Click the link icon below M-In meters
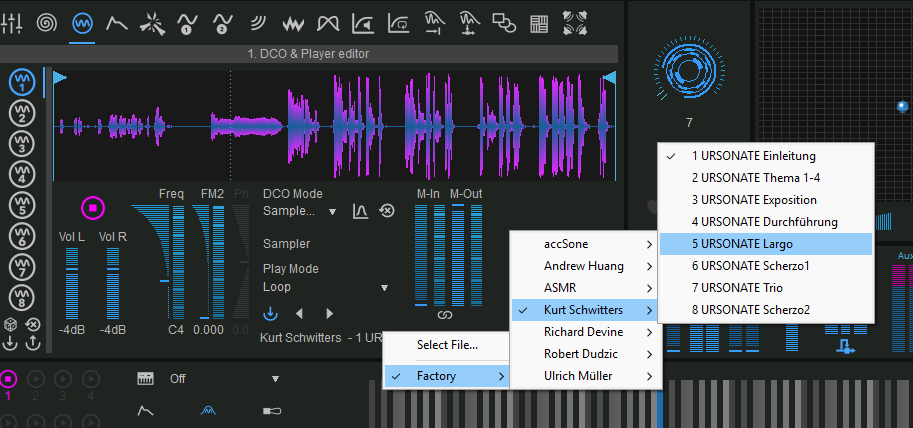 point(445,315)
